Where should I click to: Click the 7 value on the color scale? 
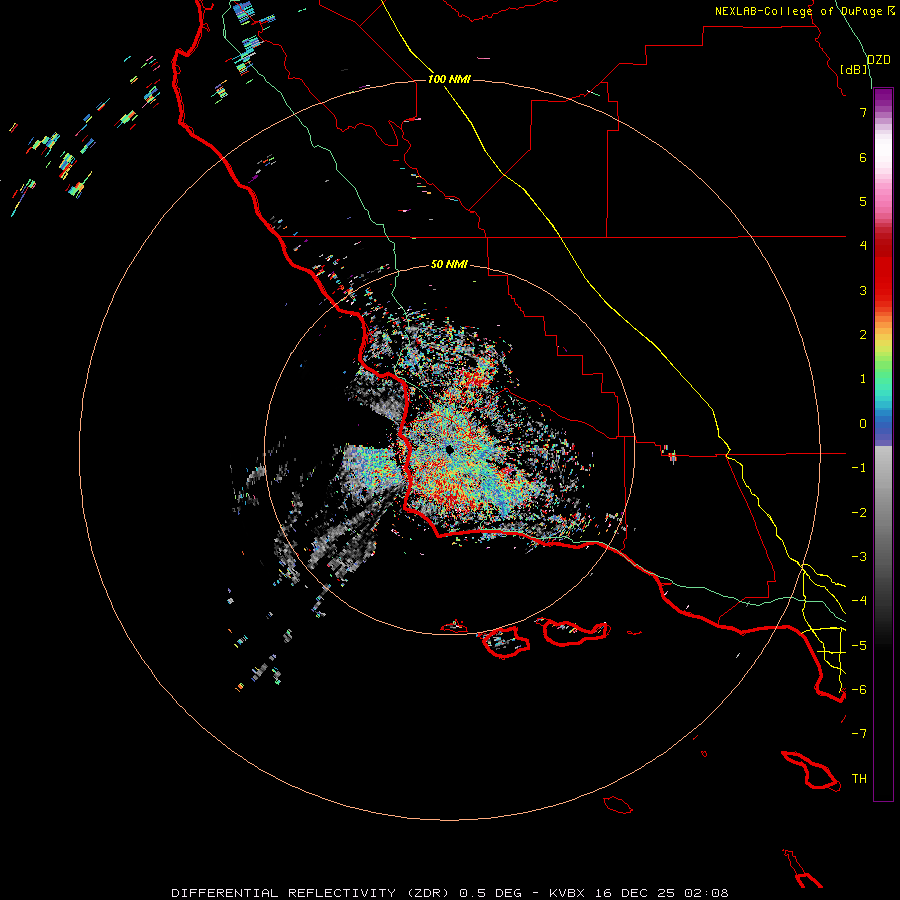(x=863, y=112)
